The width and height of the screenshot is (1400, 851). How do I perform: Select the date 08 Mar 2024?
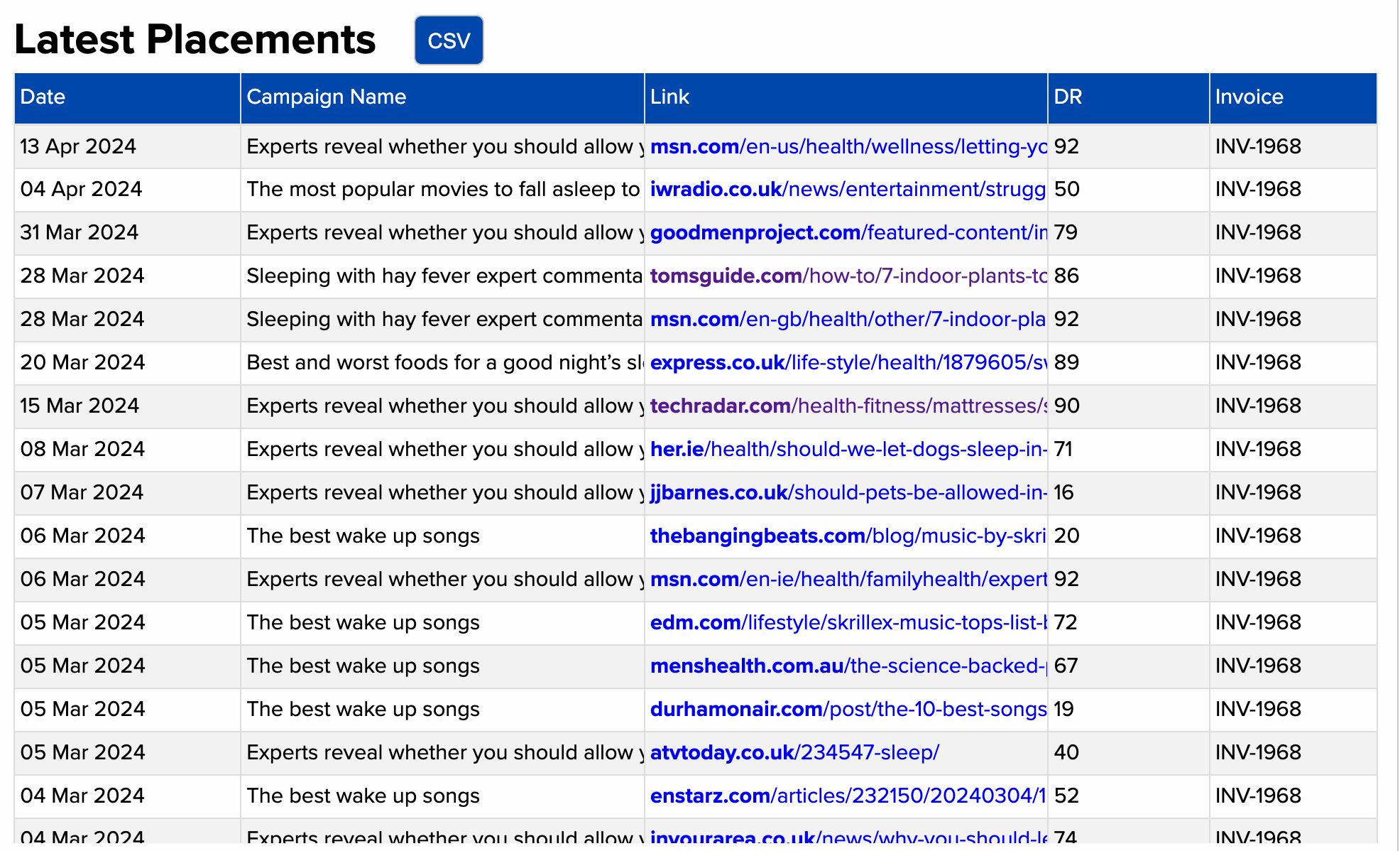(x=82, y=449)
